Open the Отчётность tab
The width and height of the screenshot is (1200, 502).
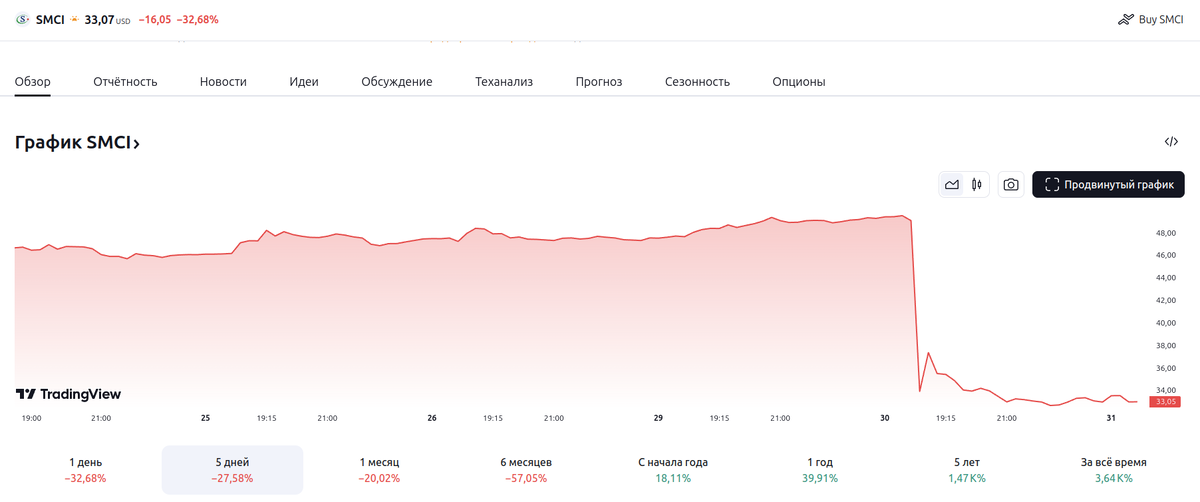(x=125, y=82)
